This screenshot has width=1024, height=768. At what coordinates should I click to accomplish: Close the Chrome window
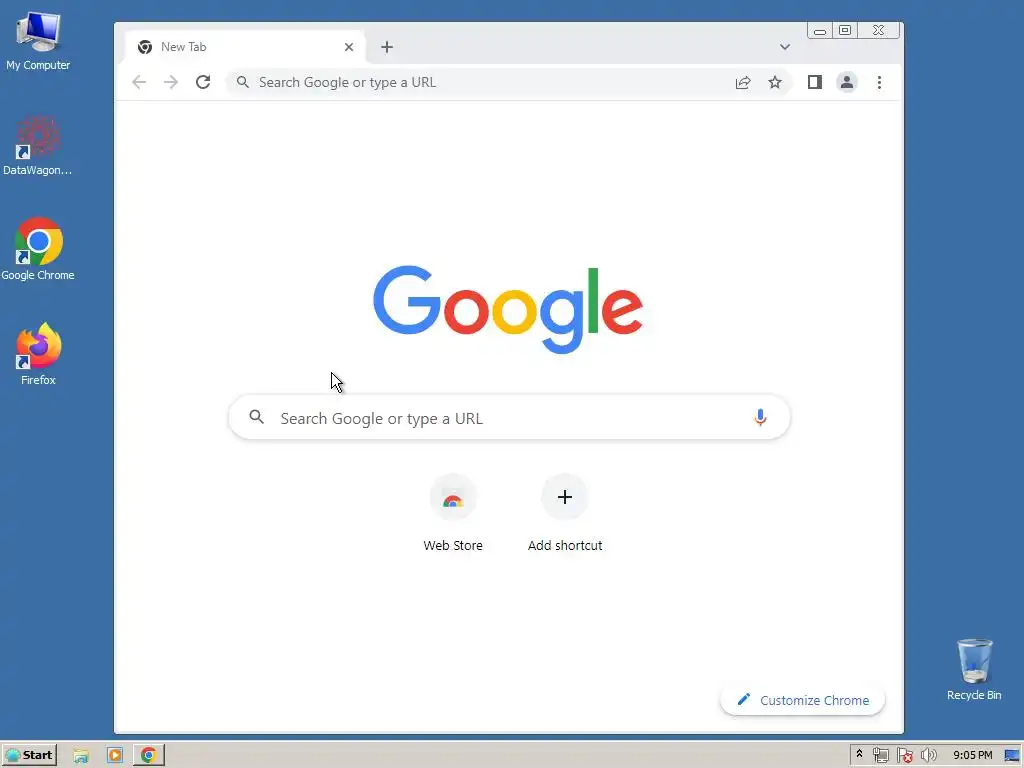pos(878,31)
